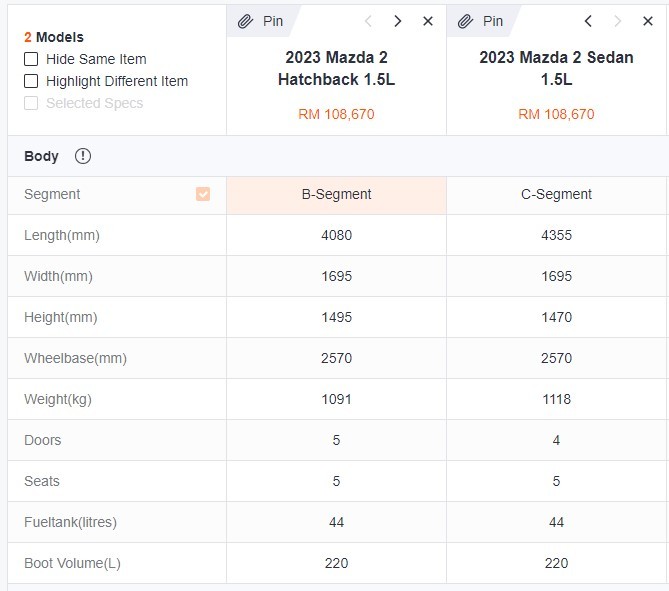669x591 pixels.
Task: Click Sedan height value 1470
Action: [556, 317]
